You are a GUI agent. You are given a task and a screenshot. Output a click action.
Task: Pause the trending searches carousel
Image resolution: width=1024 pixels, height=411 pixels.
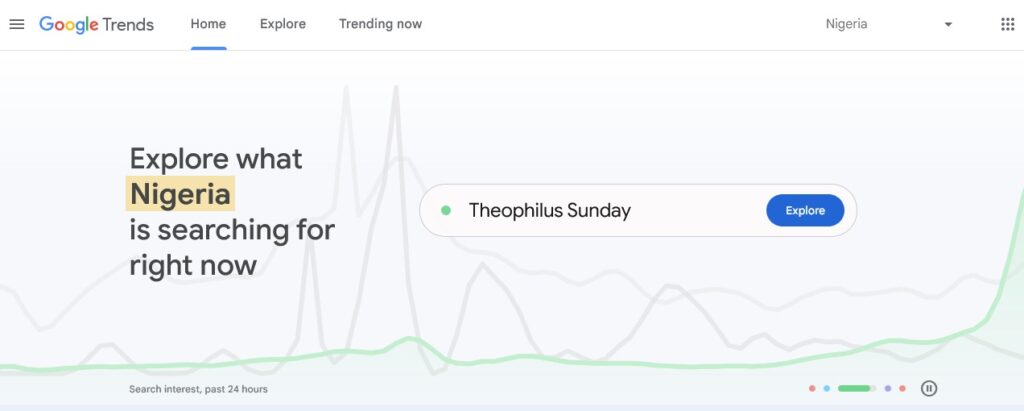point(929,388)
